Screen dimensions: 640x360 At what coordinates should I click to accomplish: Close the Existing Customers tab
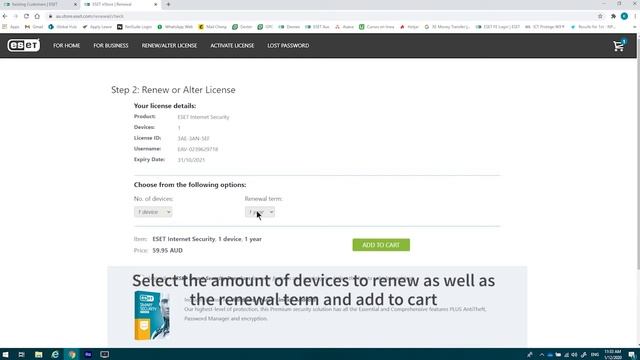pyautogui.click(x=75, y=4)
